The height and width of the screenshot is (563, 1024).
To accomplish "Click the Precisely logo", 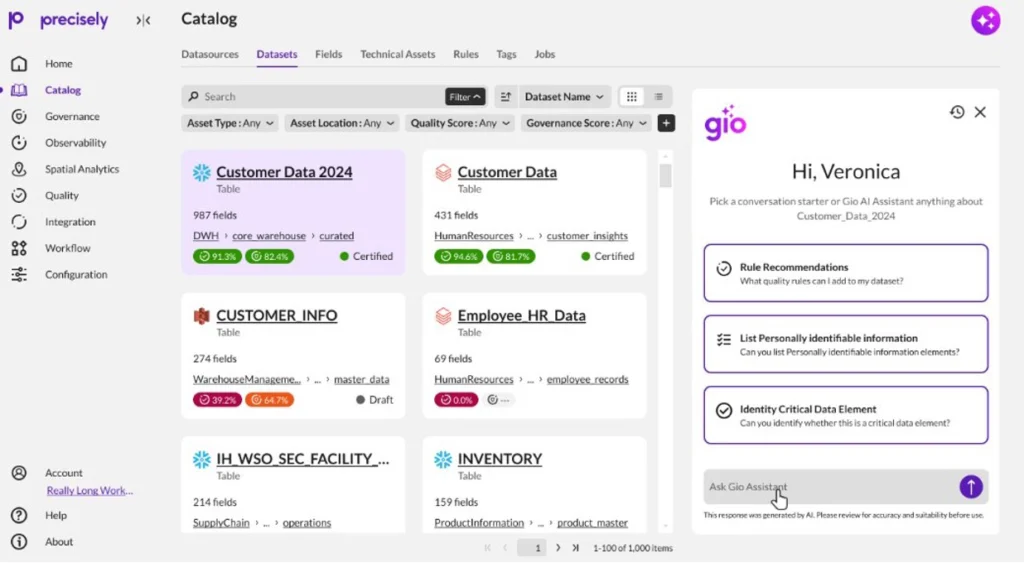I will pyautogui.click(x=57, y=20).
